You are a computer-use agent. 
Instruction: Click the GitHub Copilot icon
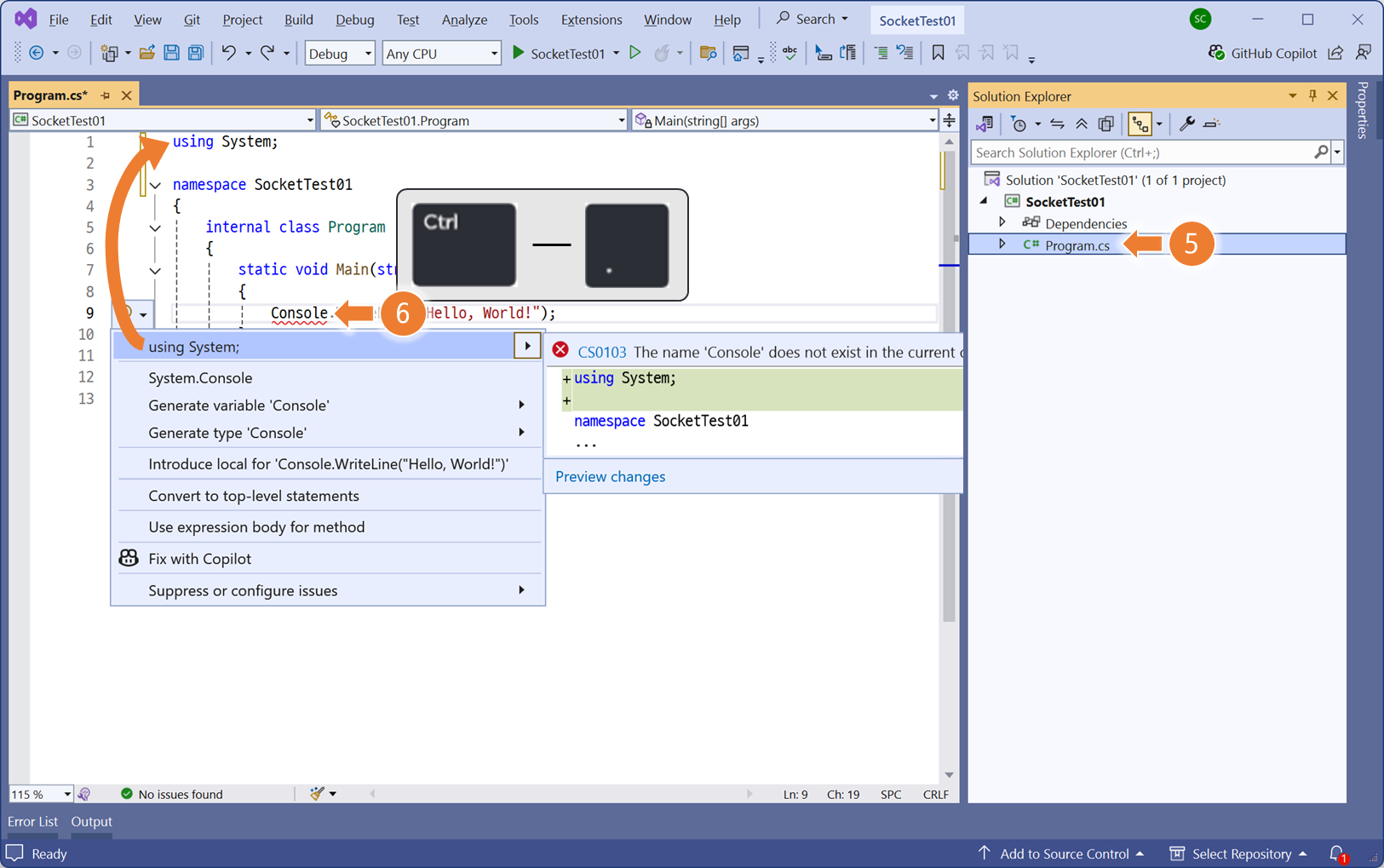coord(1216,53)
